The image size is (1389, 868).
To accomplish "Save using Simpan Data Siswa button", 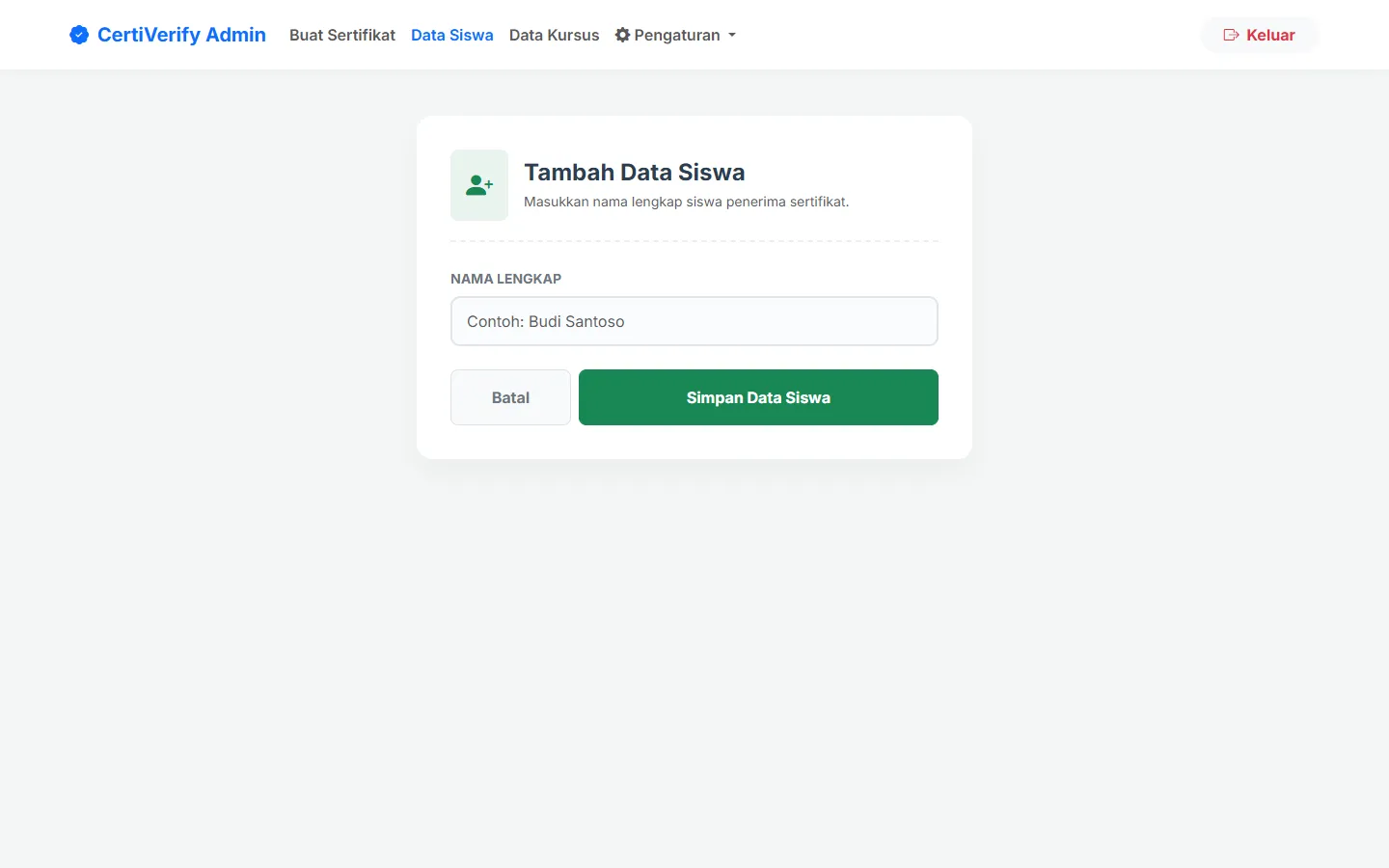I will point(758,397).
